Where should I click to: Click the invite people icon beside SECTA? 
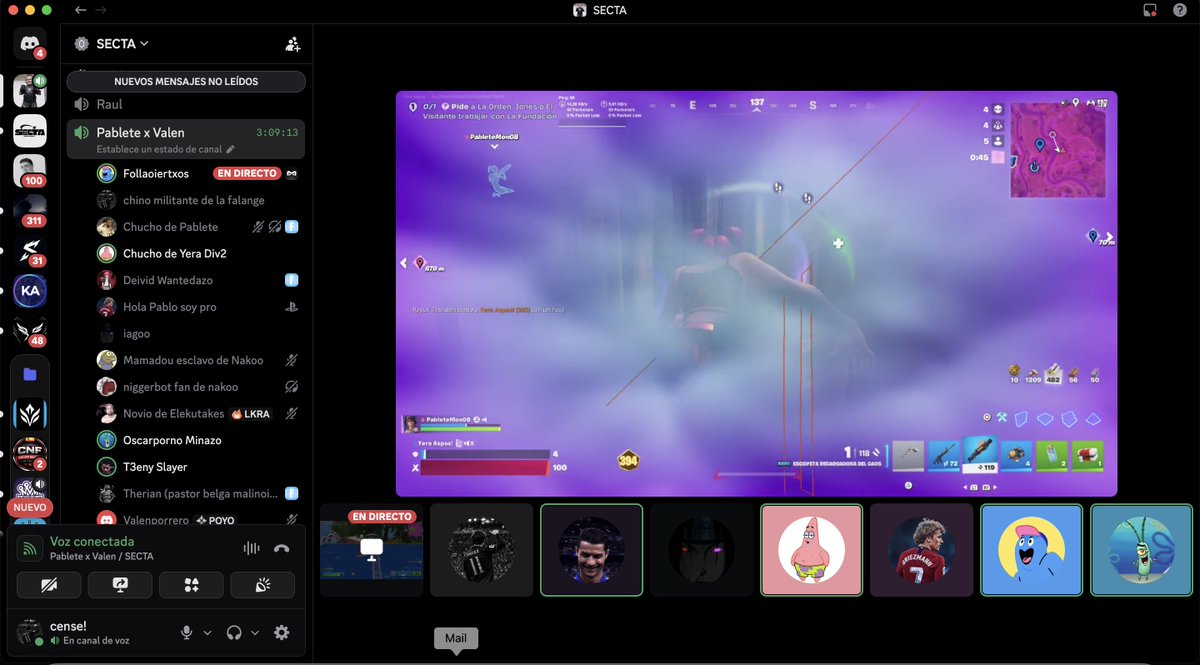[x=293, y=44]
